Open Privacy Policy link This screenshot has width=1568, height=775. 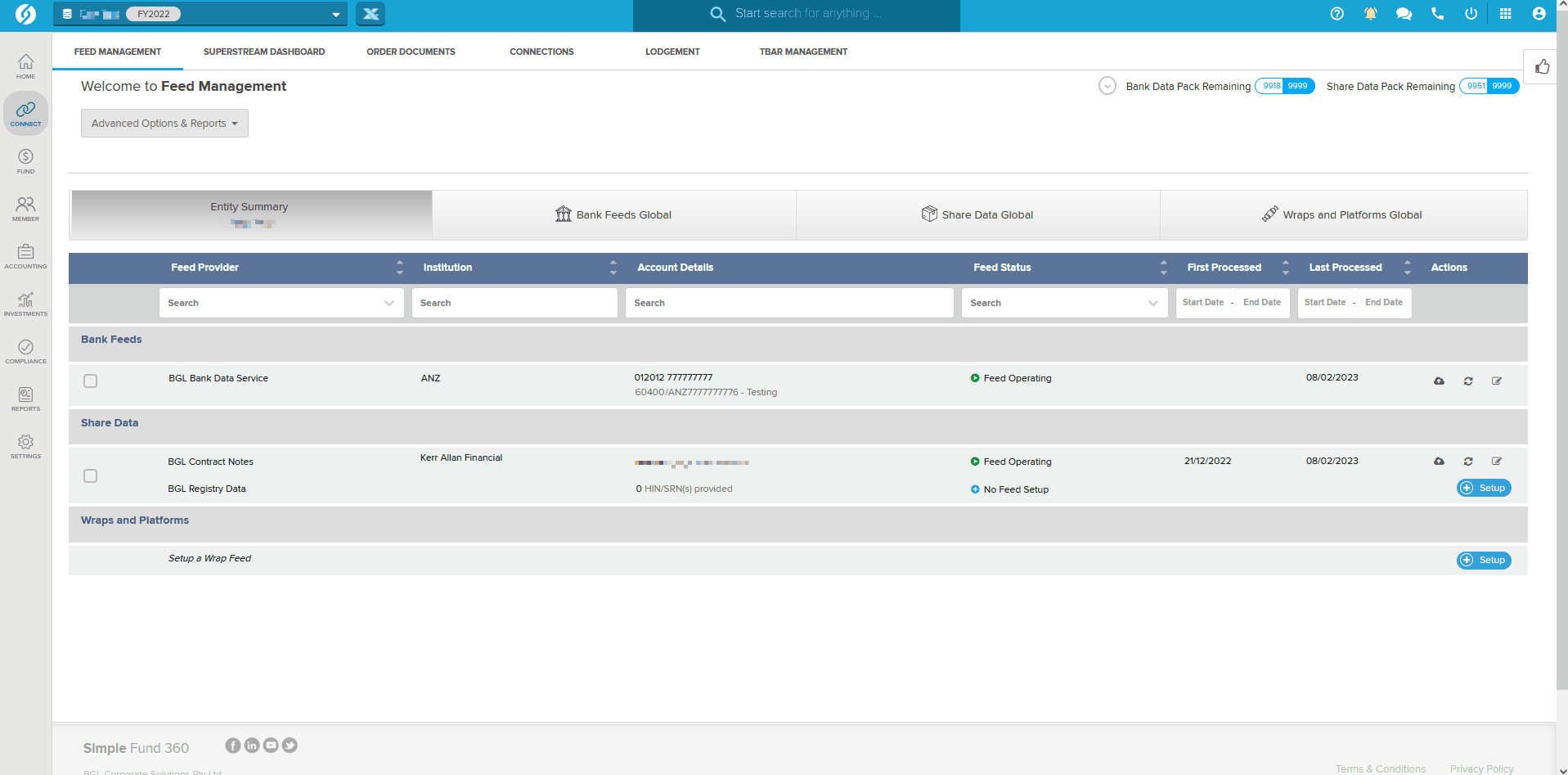coord(1481,768)
